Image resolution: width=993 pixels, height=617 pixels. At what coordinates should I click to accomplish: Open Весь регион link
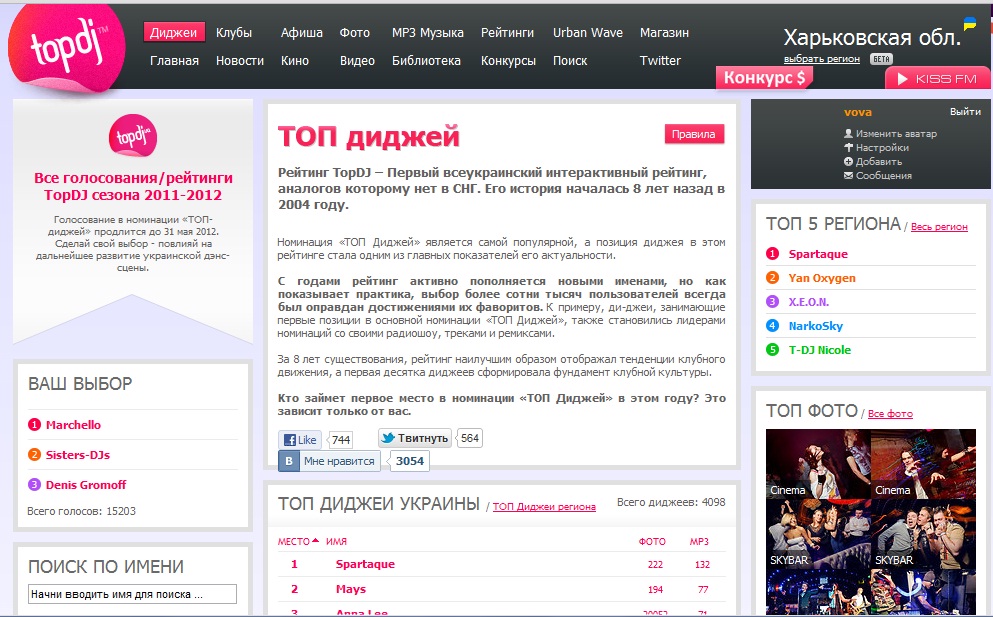pos(939,227)
